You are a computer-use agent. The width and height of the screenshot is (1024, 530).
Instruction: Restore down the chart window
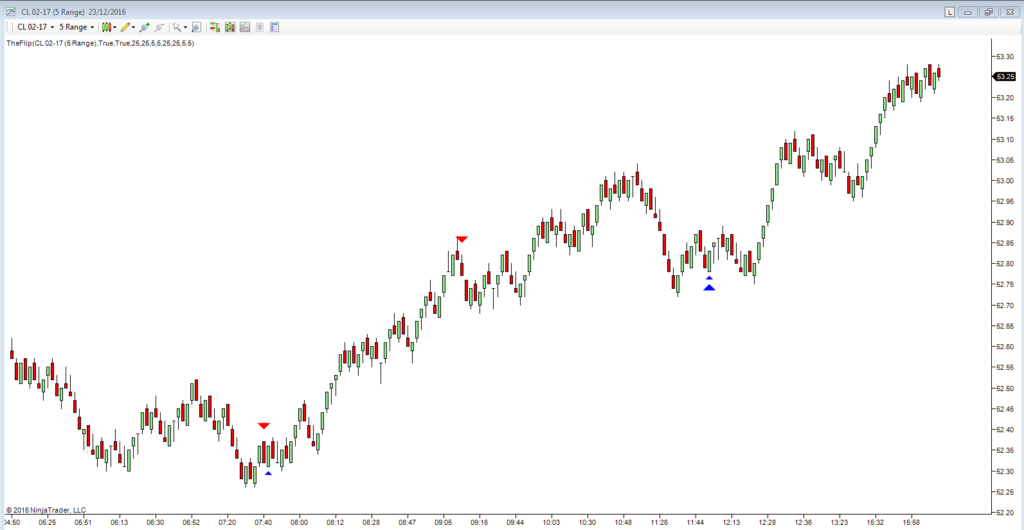pos(987,11)
